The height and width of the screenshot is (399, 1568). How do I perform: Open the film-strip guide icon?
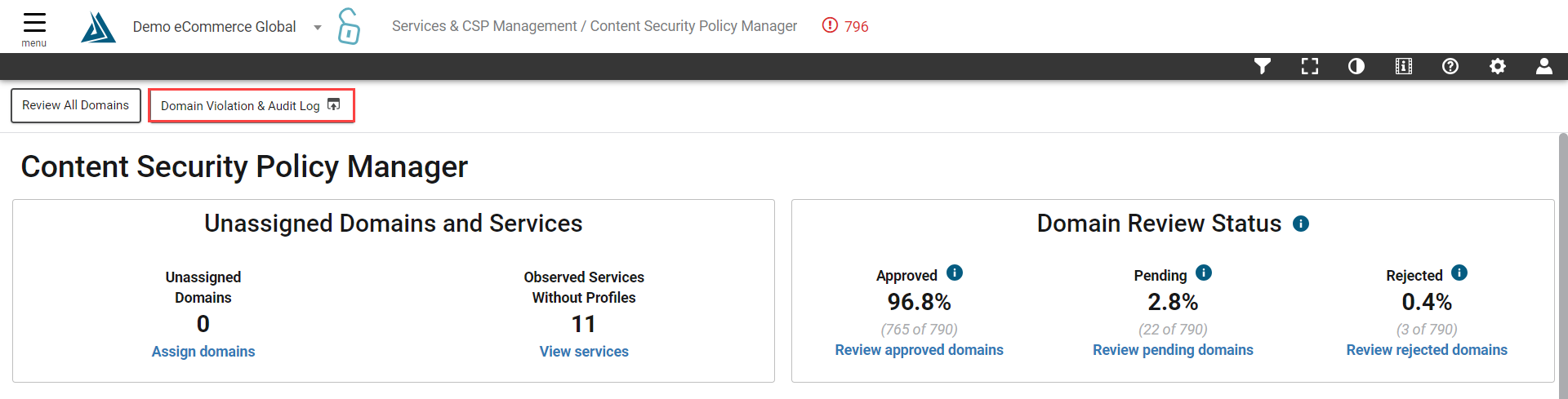click(x=1404, y=66)
